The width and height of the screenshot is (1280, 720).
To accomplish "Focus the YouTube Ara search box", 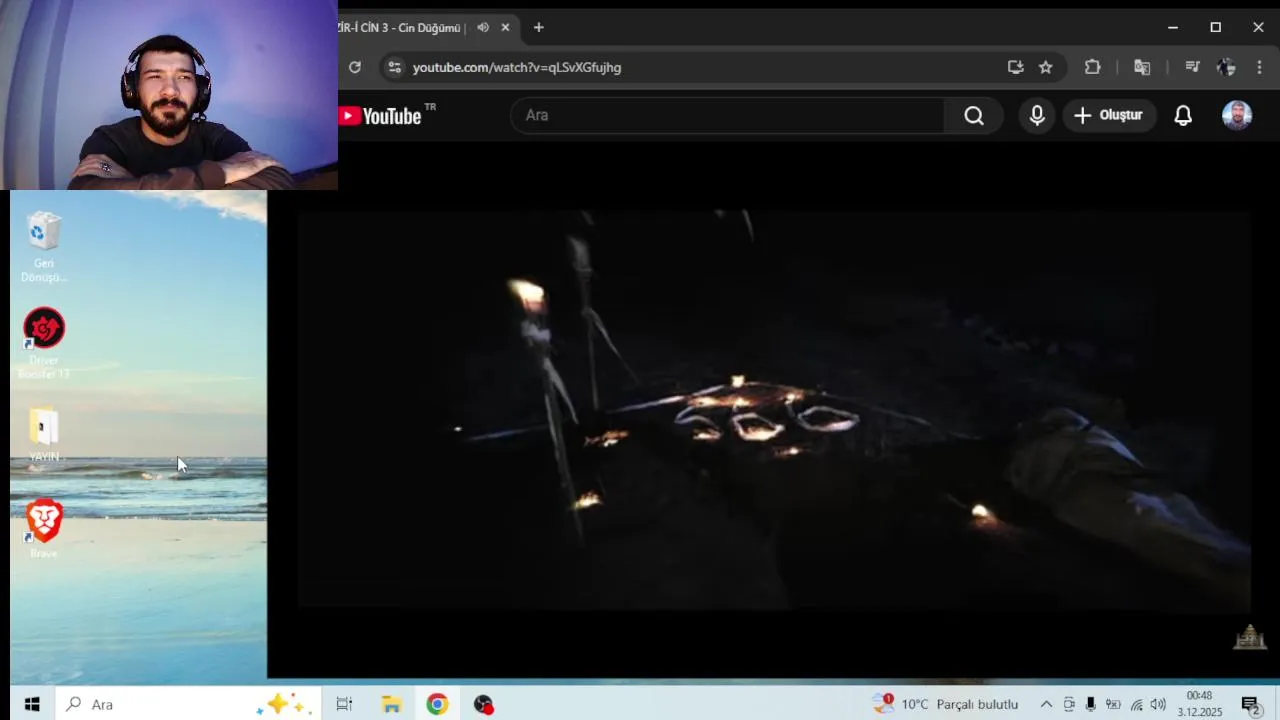I will click(x=727, y=115).
